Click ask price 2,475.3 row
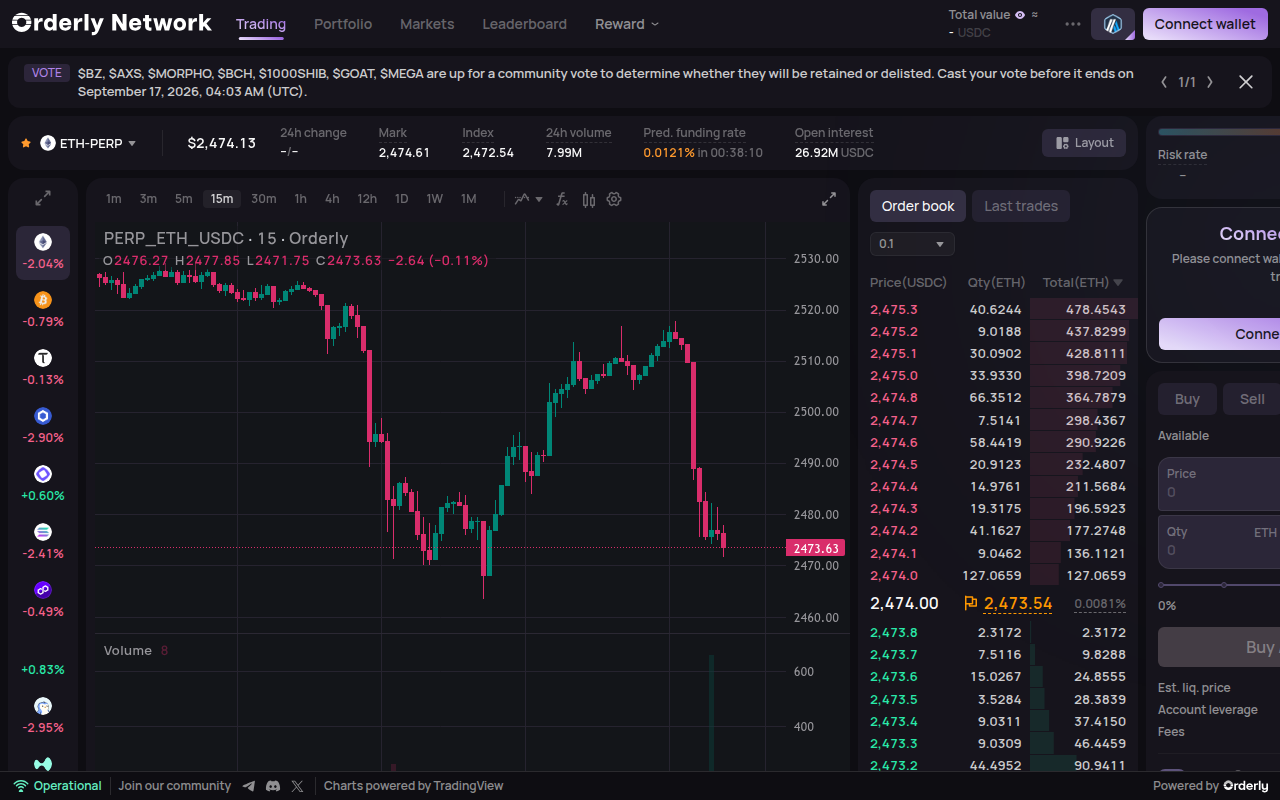Viewport: 1280px width, 800px height. tap(998, 309)
